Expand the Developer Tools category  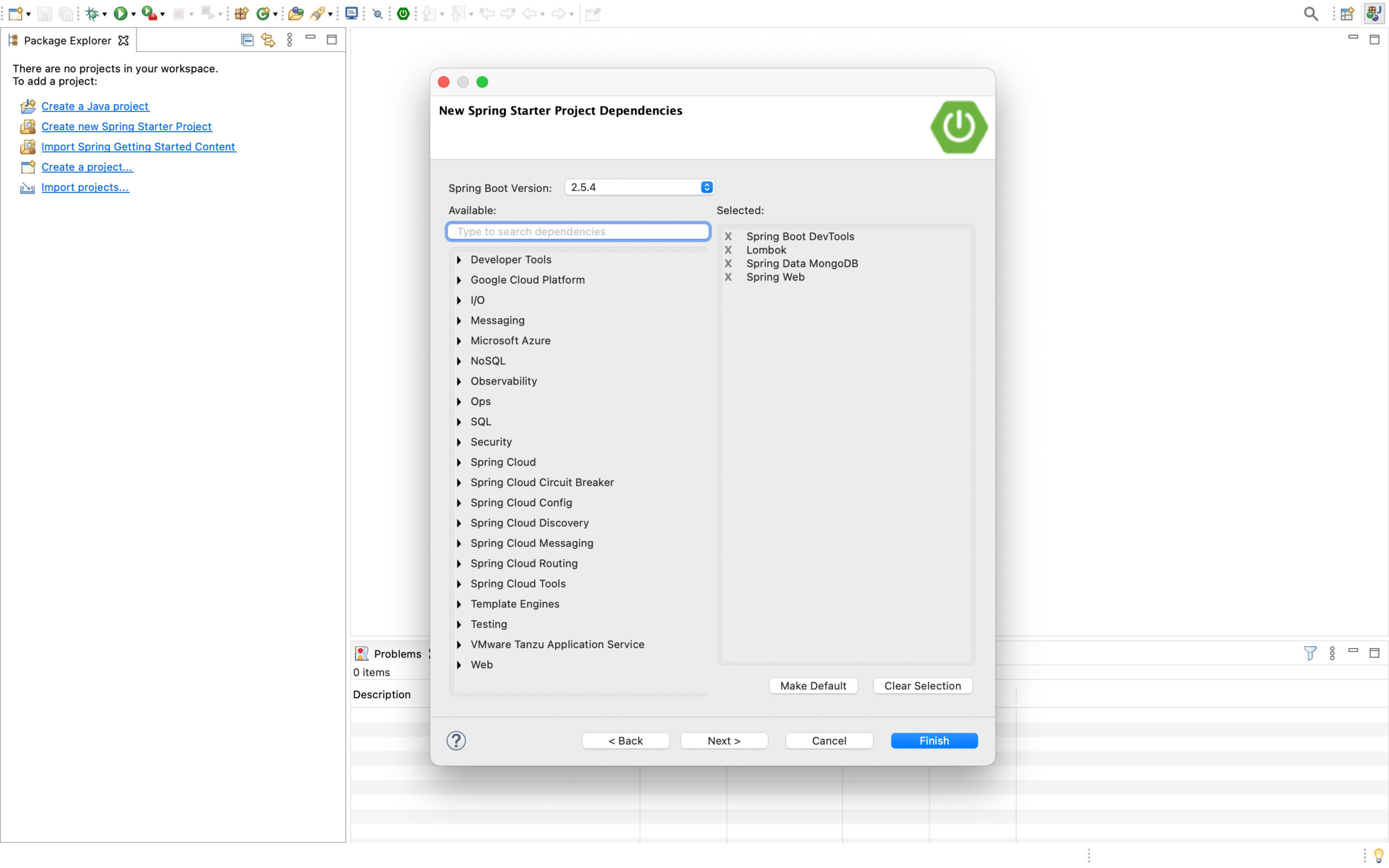point(459,260)
